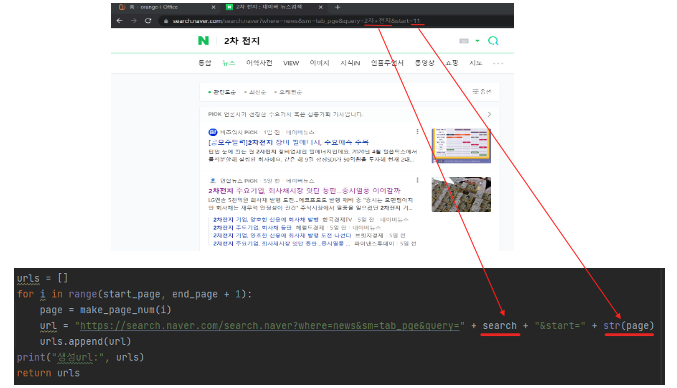Viewport: 677px width, 388px height.
Task: Click the 'search' variable in code
Action: coord(500,325)
